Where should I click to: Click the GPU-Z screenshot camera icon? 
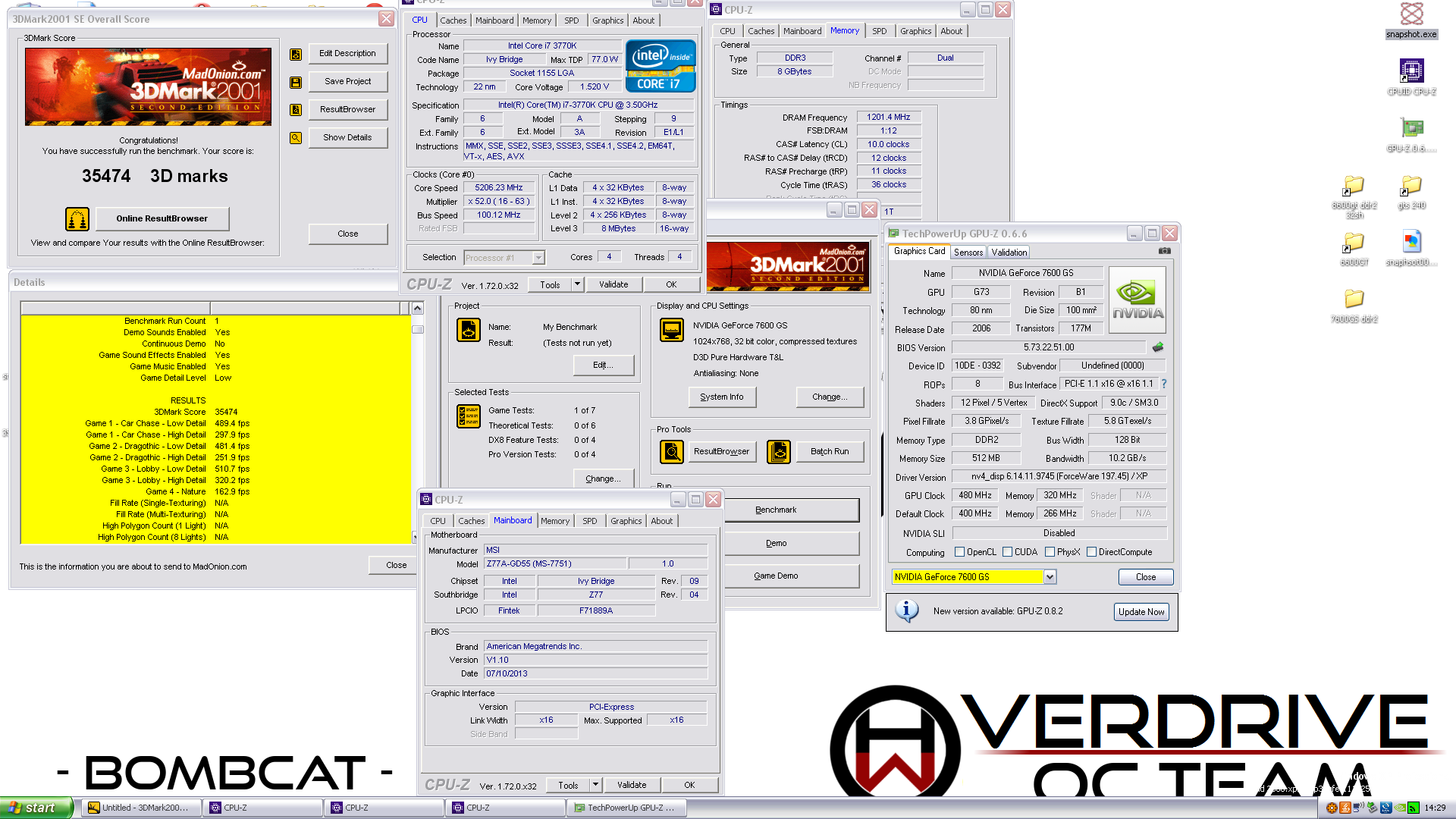1165,251
